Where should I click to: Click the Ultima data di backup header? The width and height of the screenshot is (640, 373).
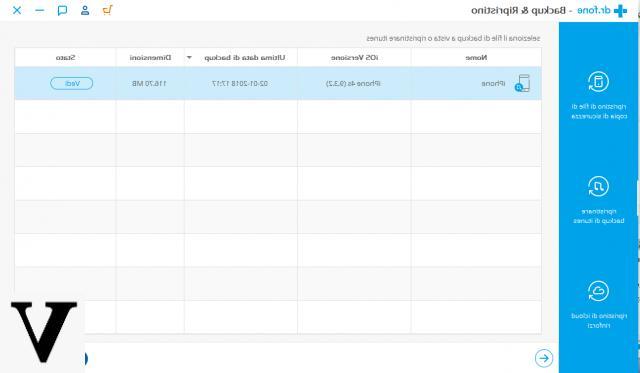click(245, 58)
